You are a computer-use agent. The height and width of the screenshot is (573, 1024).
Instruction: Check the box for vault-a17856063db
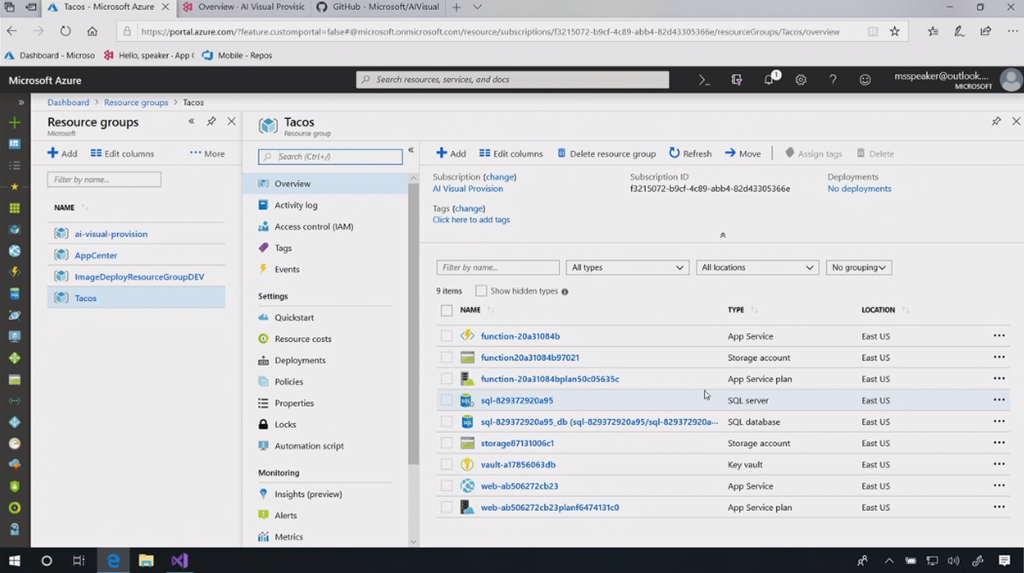point(447,465)
